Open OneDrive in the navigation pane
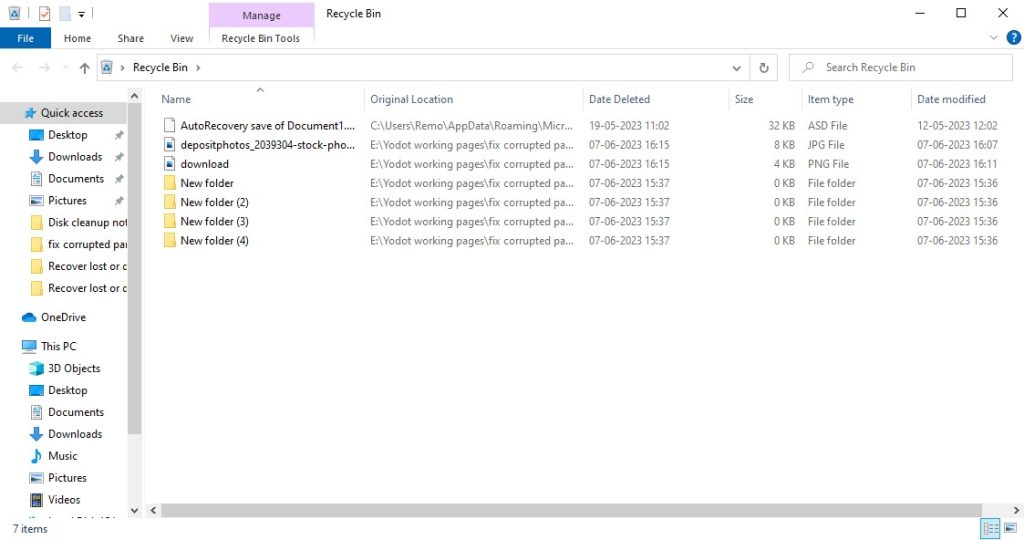1024x540 pixels. [x=63, y=317]
